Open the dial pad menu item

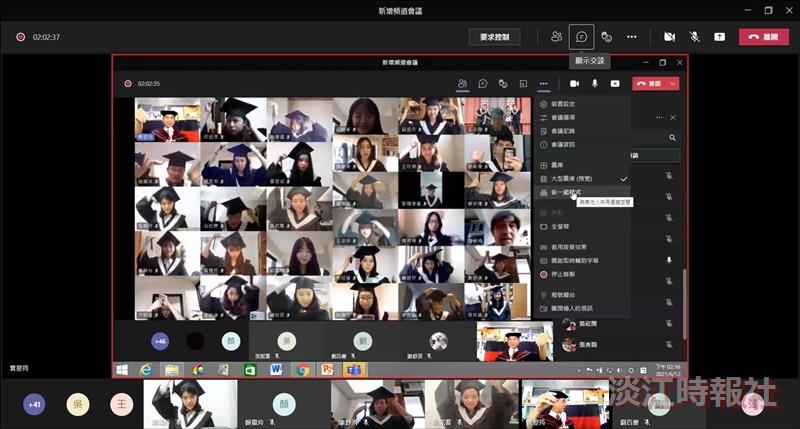click(584, 295)
